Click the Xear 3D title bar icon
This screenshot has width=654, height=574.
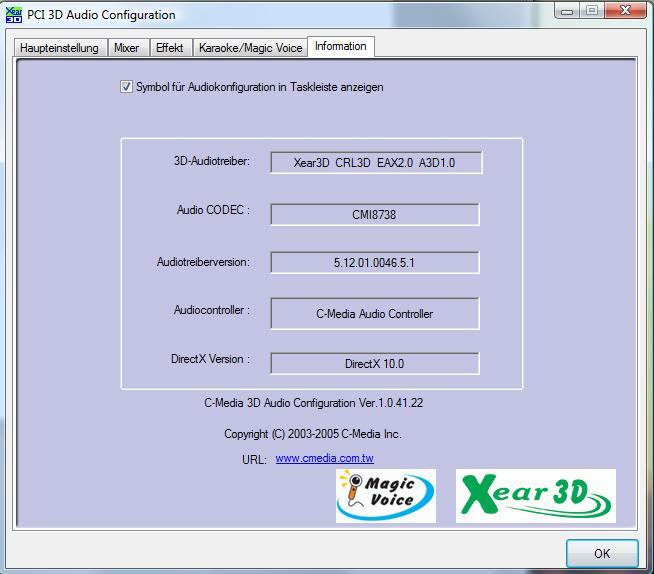click(x=14, y=15)
